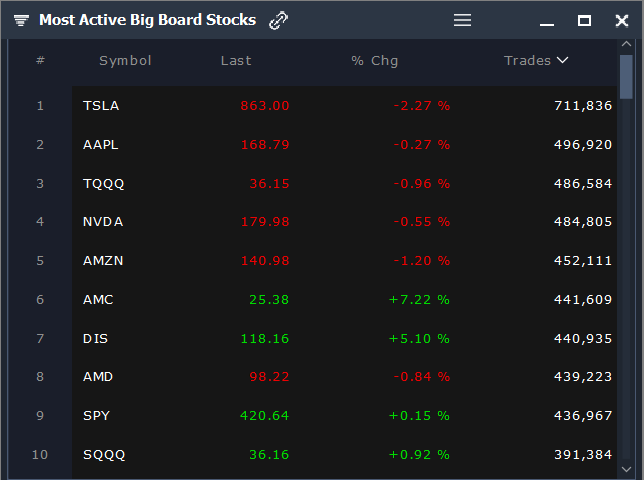
Task: Click AMC last price 25.38
Action: coord(269,300)
